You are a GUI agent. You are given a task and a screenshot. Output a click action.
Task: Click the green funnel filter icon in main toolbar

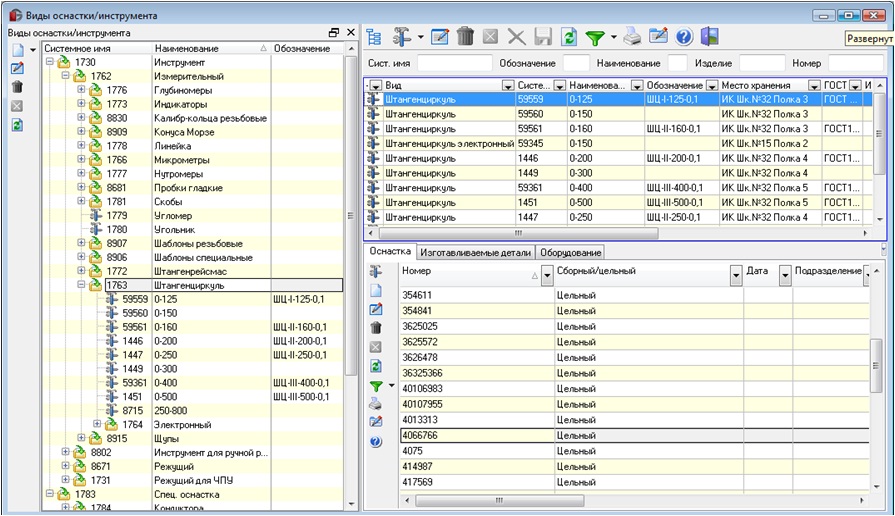pyautogui.click(x=595, y=38)
